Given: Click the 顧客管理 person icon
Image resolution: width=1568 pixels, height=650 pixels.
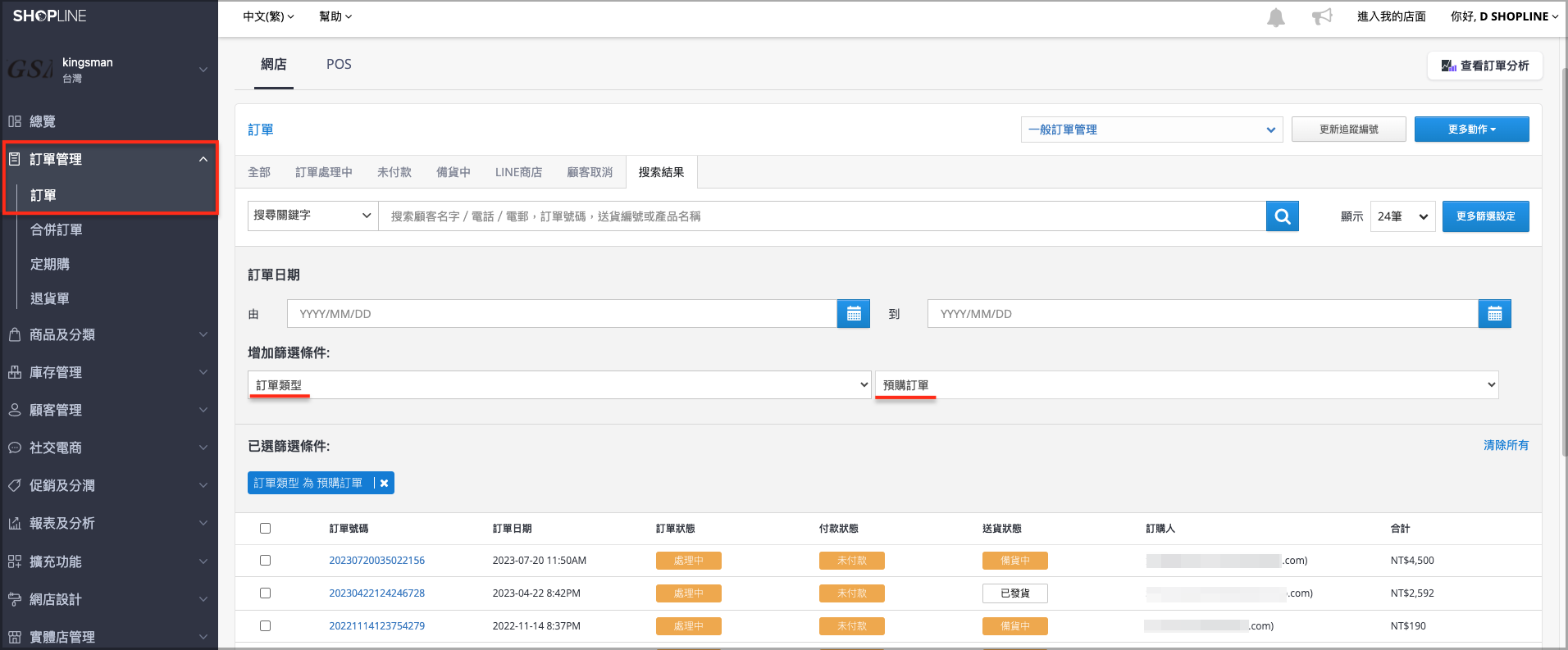Looking at the screenshot, I should click(x=15, y=410).
